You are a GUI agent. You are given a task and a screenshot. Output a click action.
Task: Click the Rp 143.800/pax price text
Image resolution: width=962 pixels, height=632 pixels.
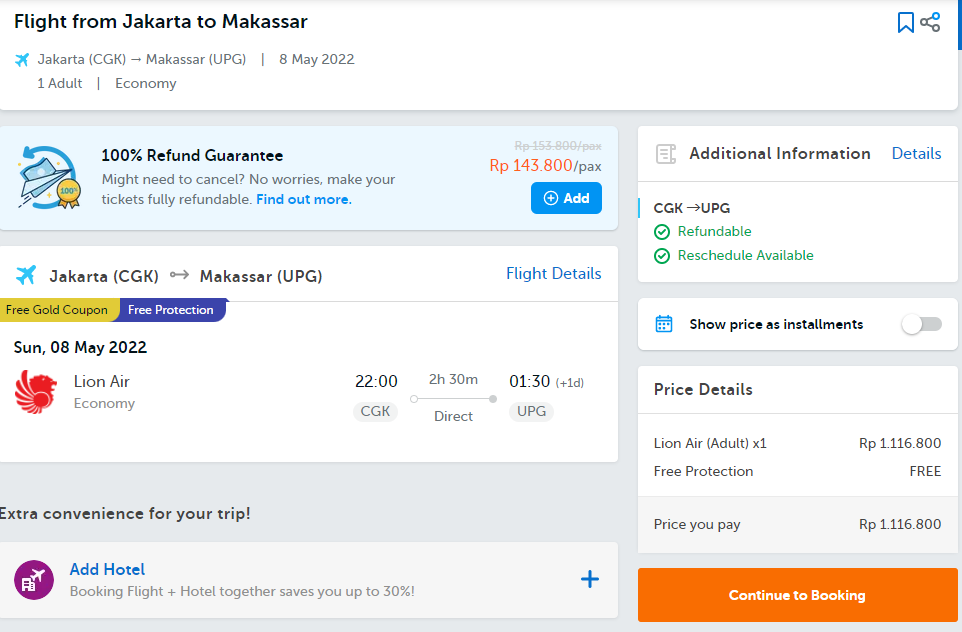point(545,166)
